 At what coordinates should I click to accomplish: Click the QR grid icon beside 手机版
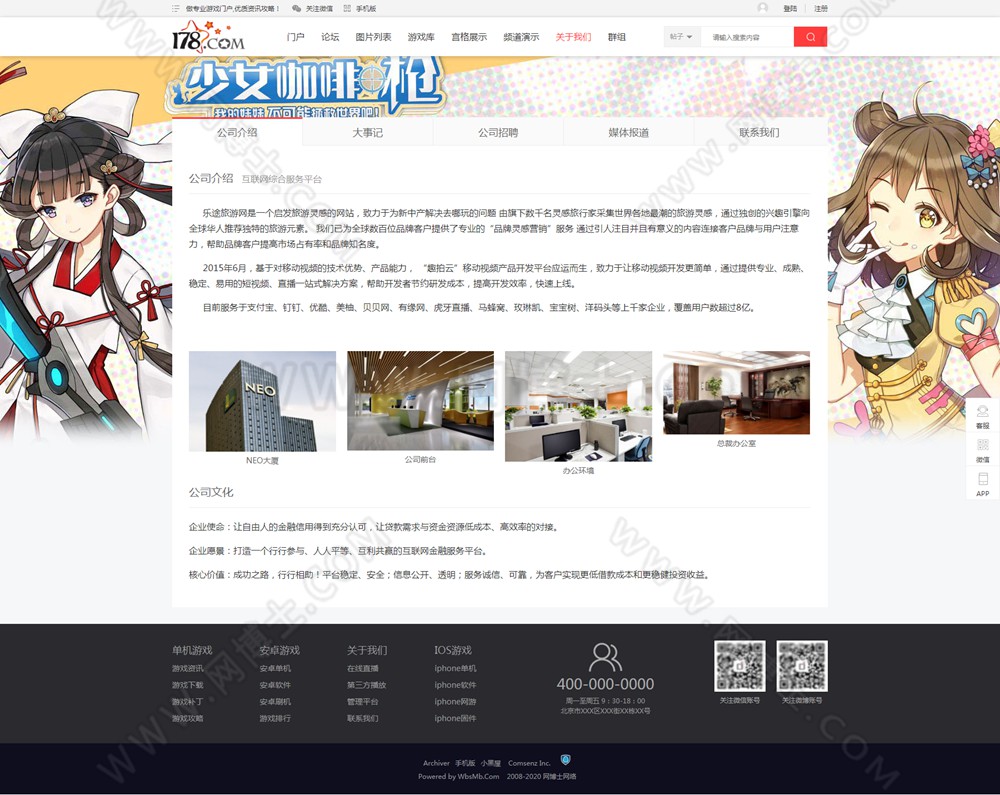[348, 8]
